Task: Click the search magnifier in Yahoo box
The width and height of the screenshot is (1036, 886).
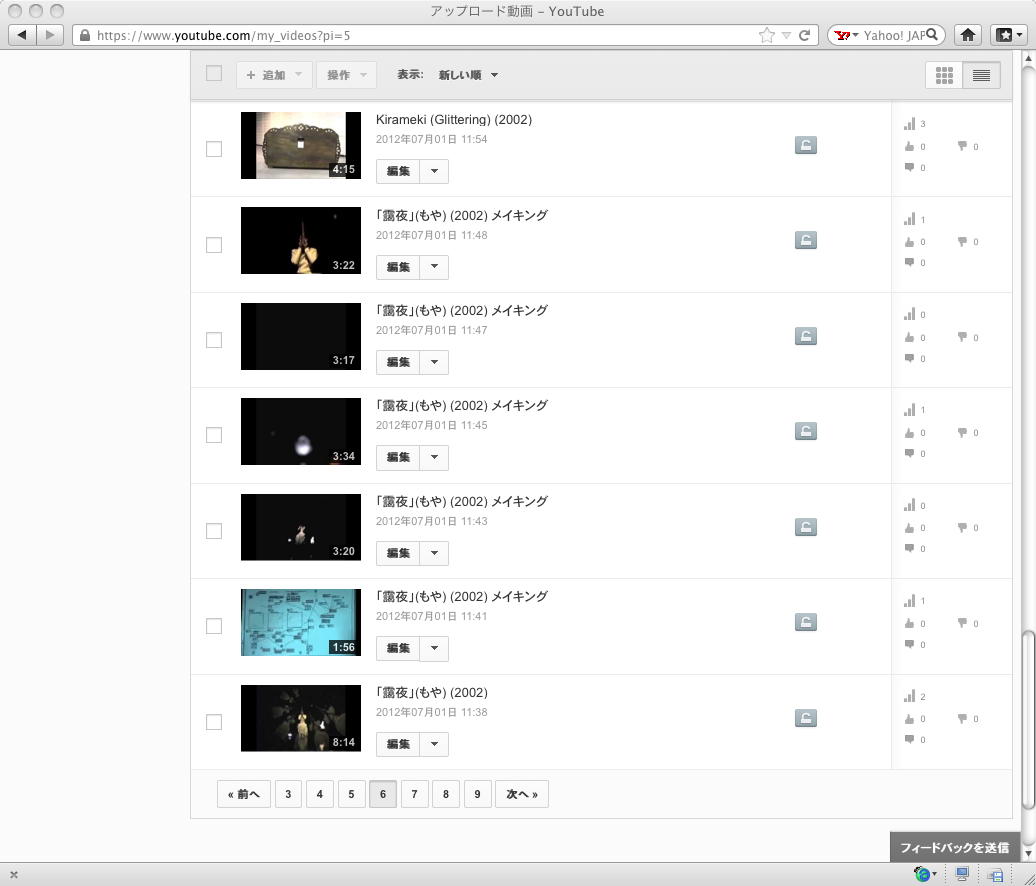Action: point(932,34)
